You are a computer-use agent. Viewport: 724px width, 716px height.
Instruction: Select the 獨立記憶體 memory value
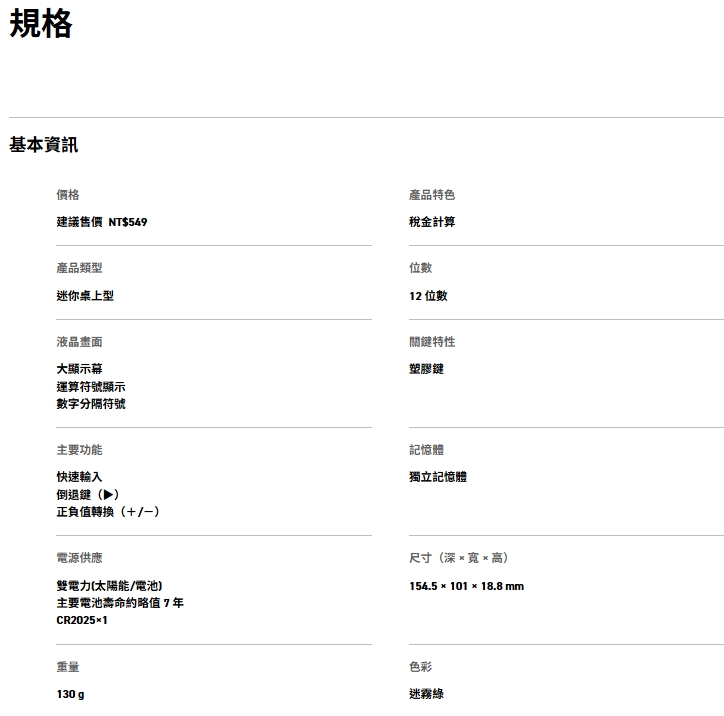pyautogui.click(x=438, y=477)
